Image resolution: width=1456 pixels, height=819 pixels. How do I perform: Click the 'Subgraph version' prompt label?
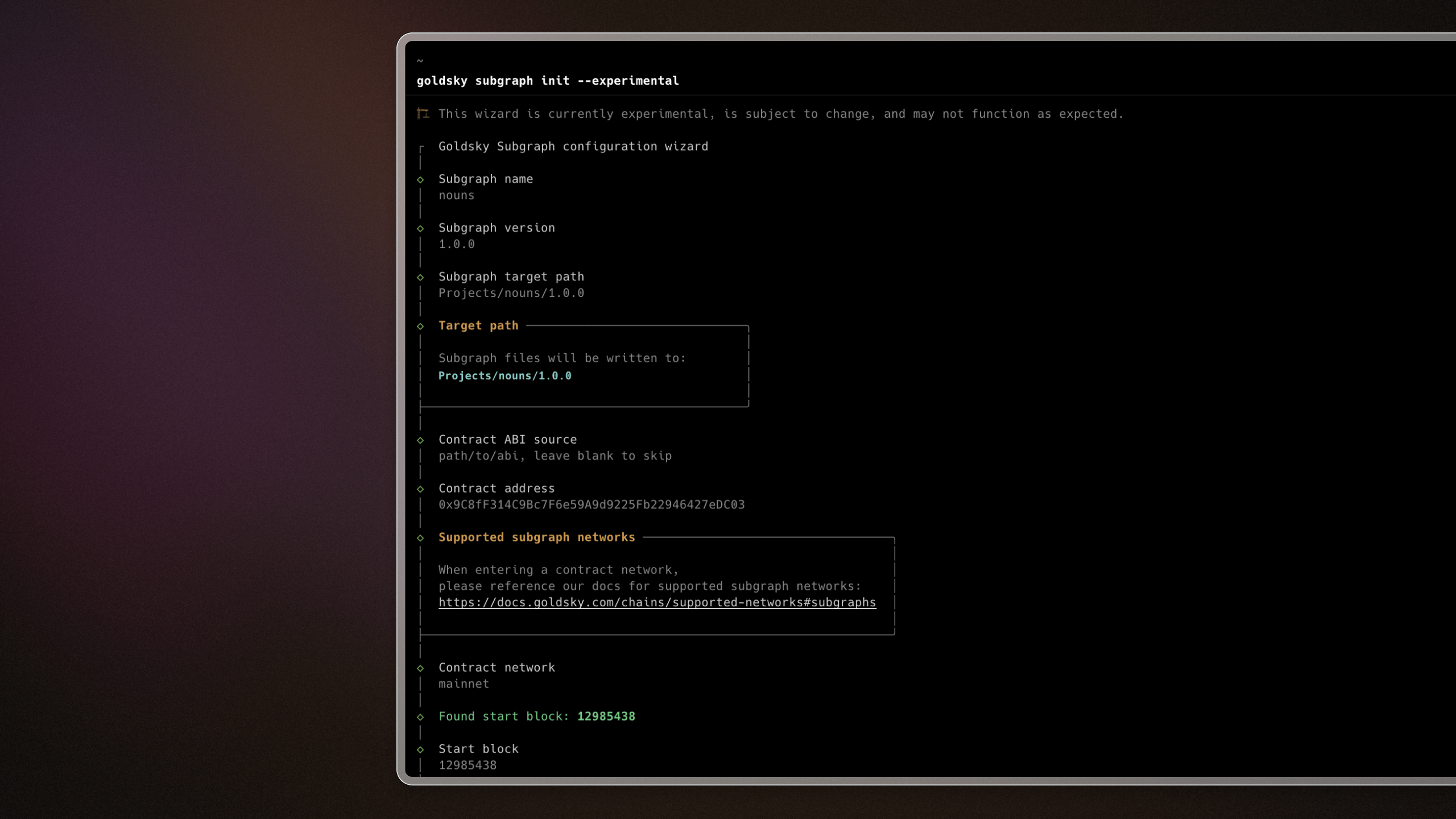(497, 228)
